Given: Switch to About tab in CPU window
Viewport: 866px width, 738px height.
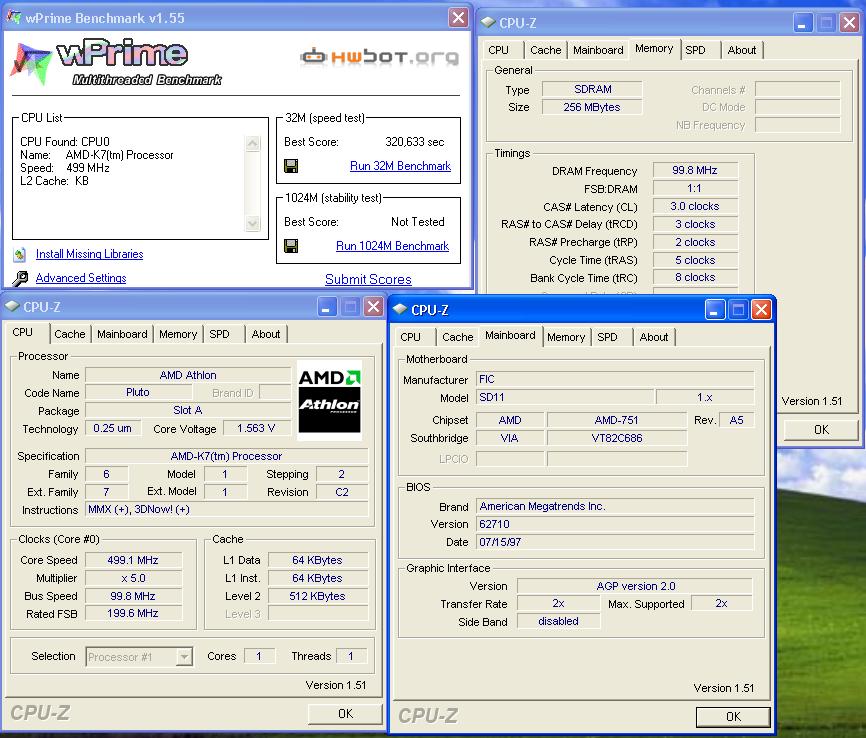Looking at the screenshot, I should pyautogui.click(x=266, y=334).
